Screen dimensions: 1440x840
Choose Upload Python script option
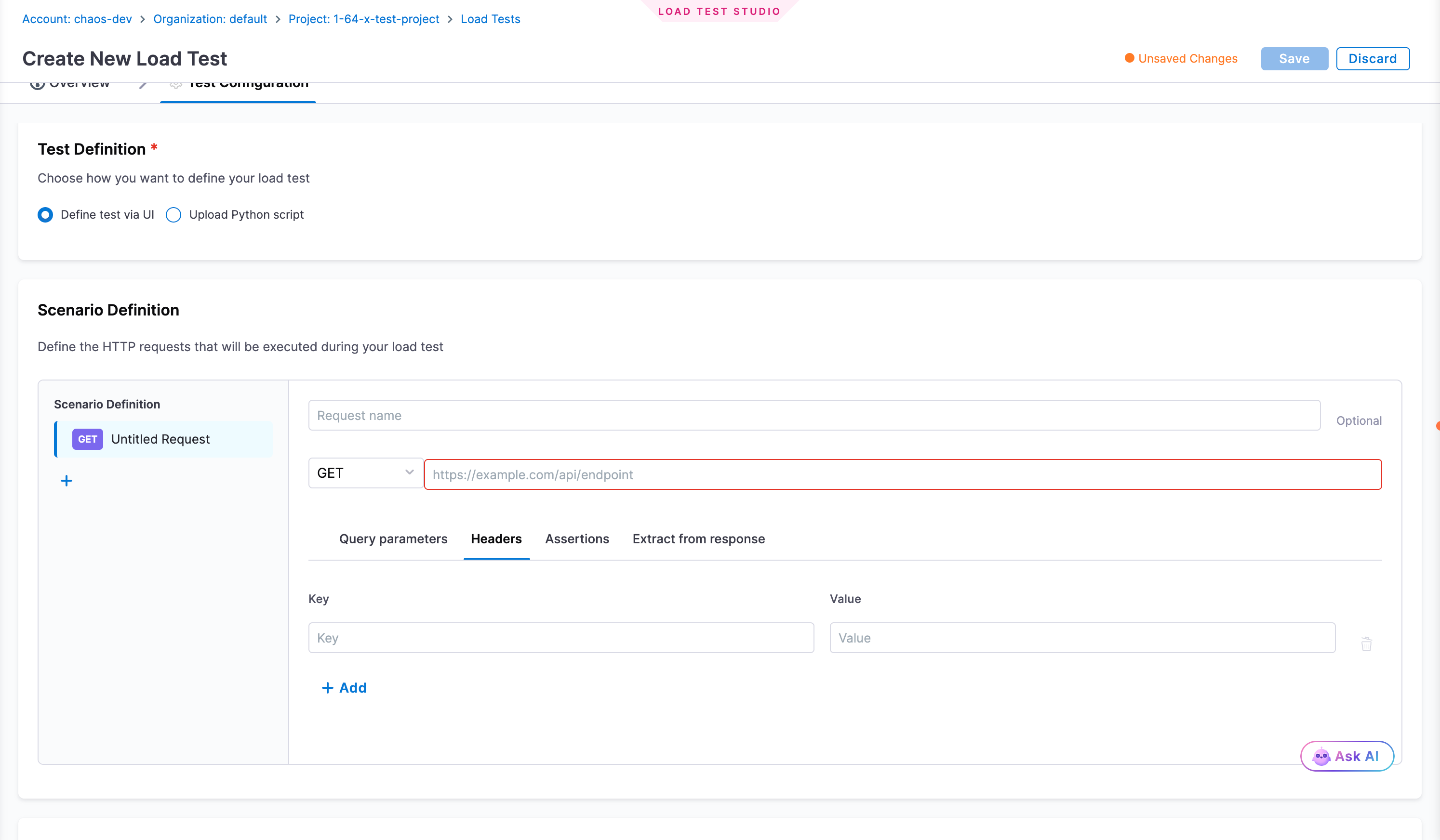point(173,215)
